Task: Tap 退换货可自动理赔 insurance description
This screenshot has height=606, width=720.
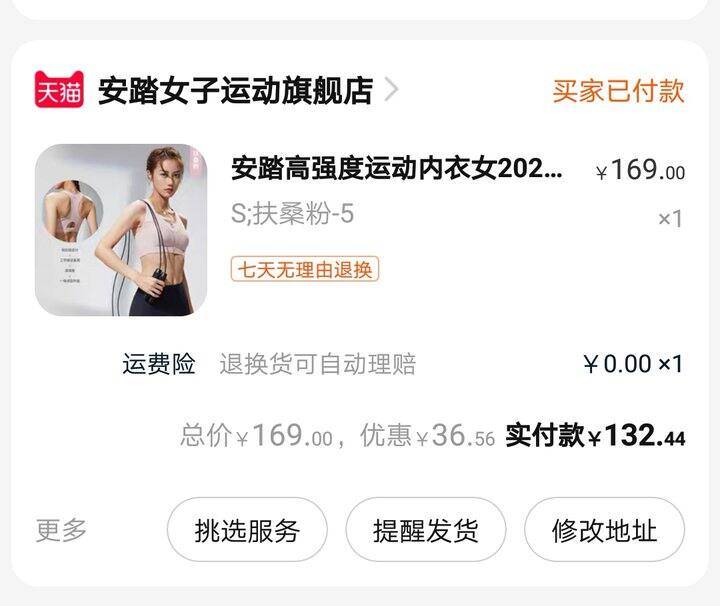Action: tap(318, 365)
